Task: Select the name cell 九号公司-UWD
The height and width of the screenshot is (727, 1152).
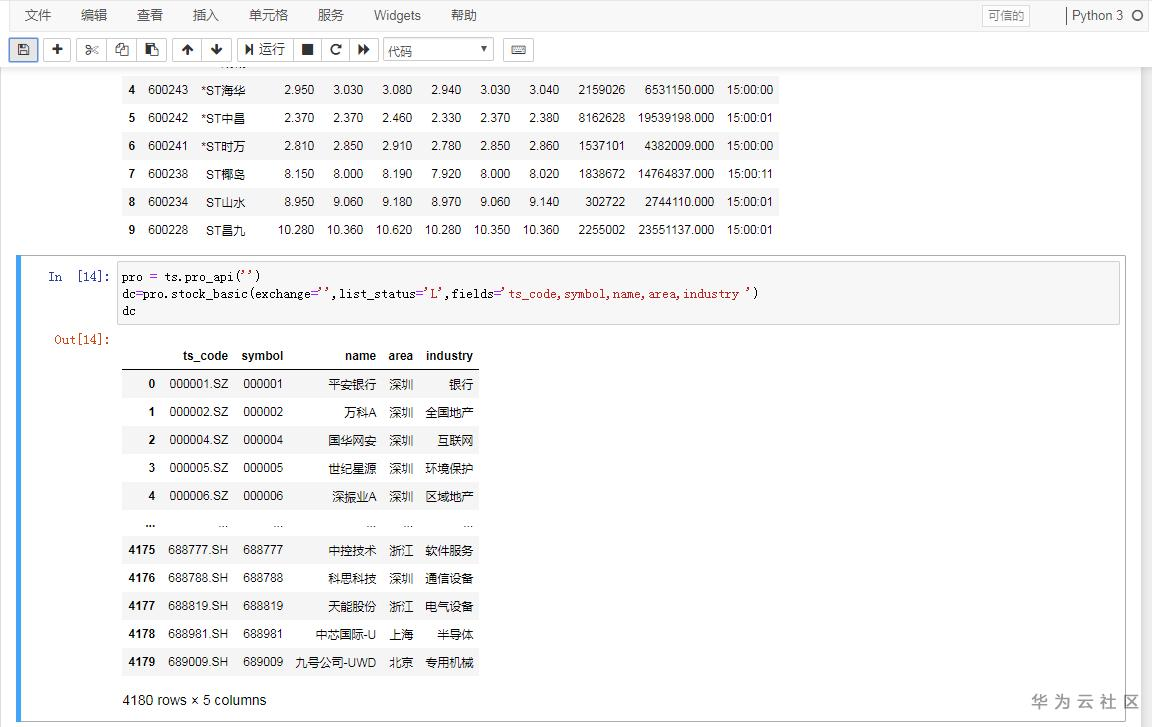Action: pos(336,662)
